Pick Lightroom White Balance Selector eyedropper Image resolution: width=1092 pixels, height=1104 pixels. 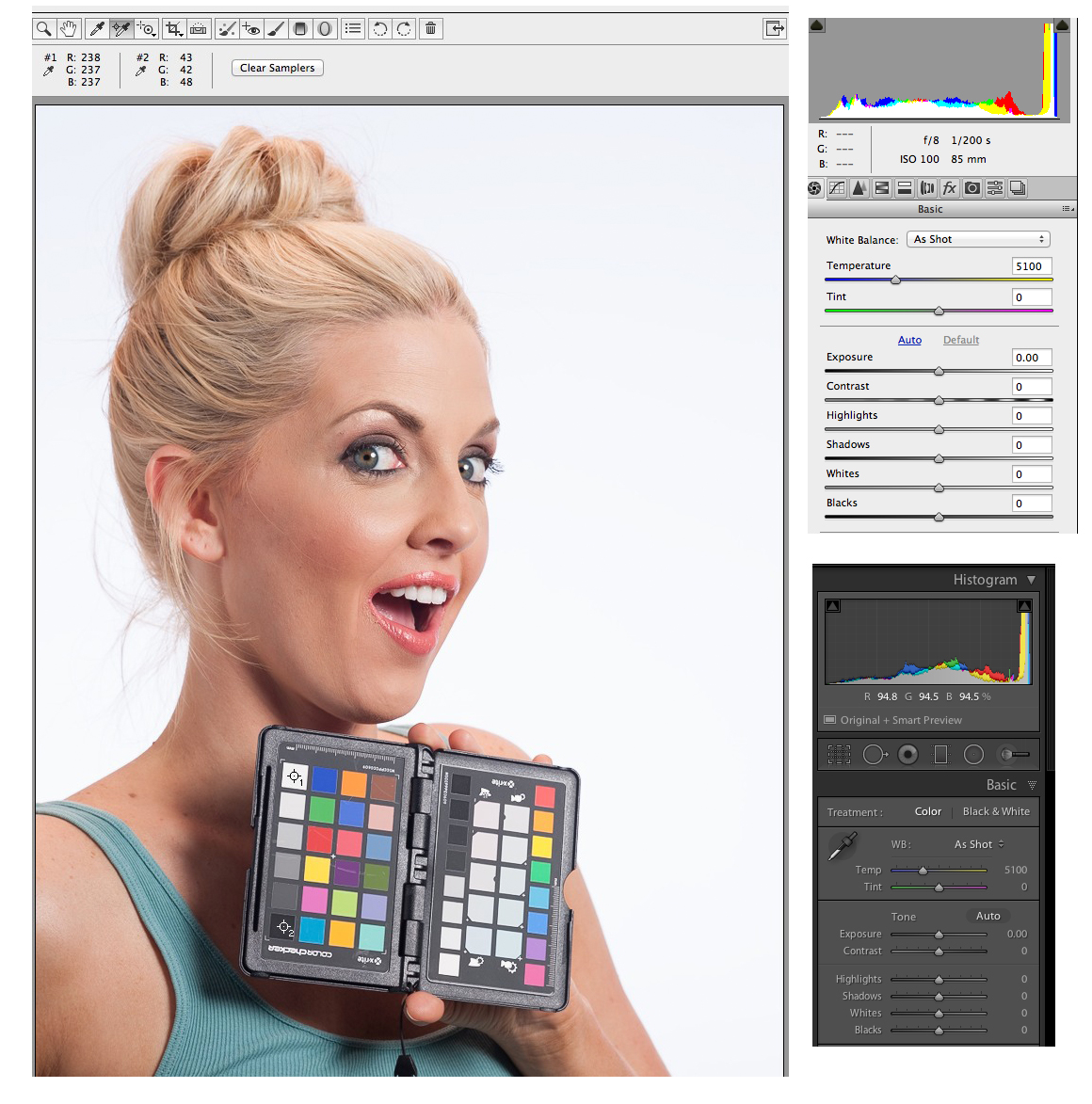843,845
